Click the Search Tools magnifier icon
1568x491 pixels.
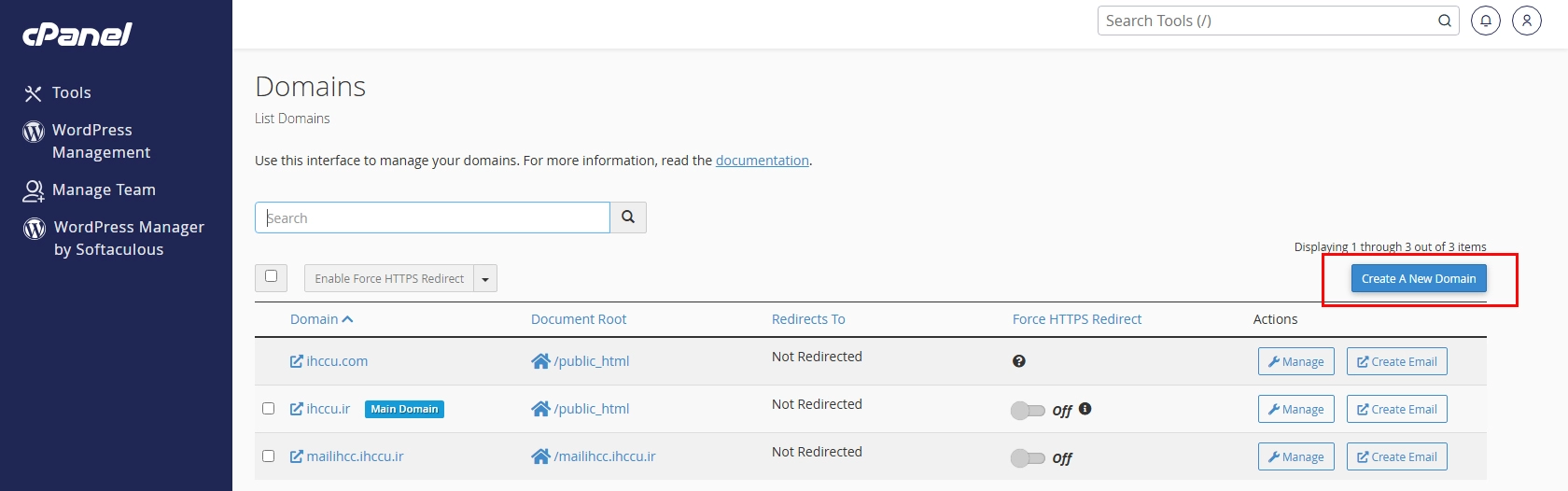(1445, 21)
